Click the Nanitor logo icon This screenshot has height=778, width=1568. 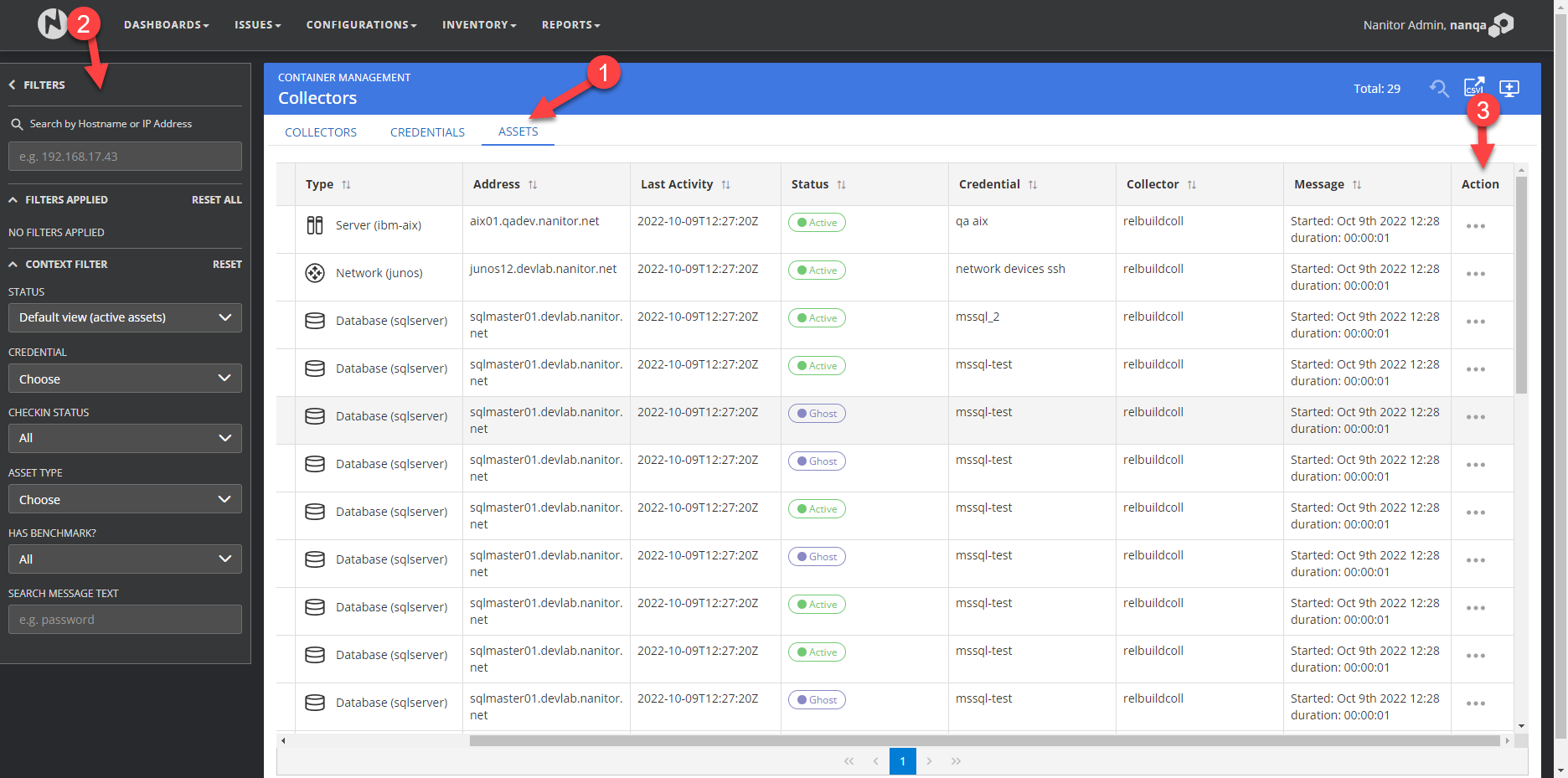click(52, 24)
